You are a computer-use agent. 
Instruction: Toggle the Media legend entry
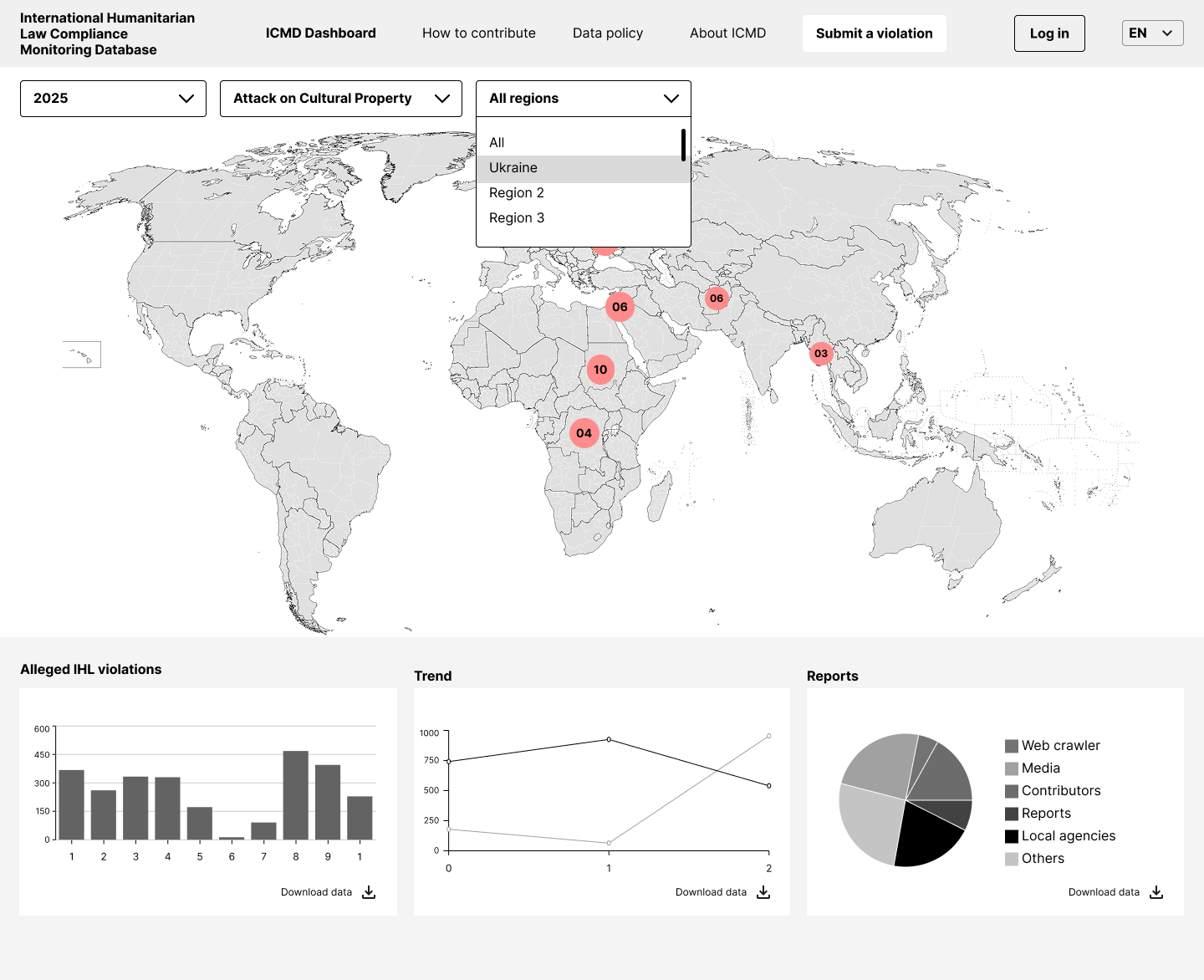(1041, 768)
